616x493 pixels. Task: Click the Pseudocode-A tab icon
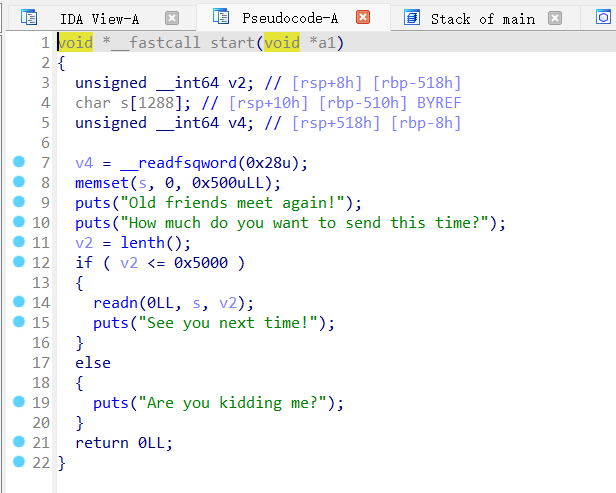221,18
